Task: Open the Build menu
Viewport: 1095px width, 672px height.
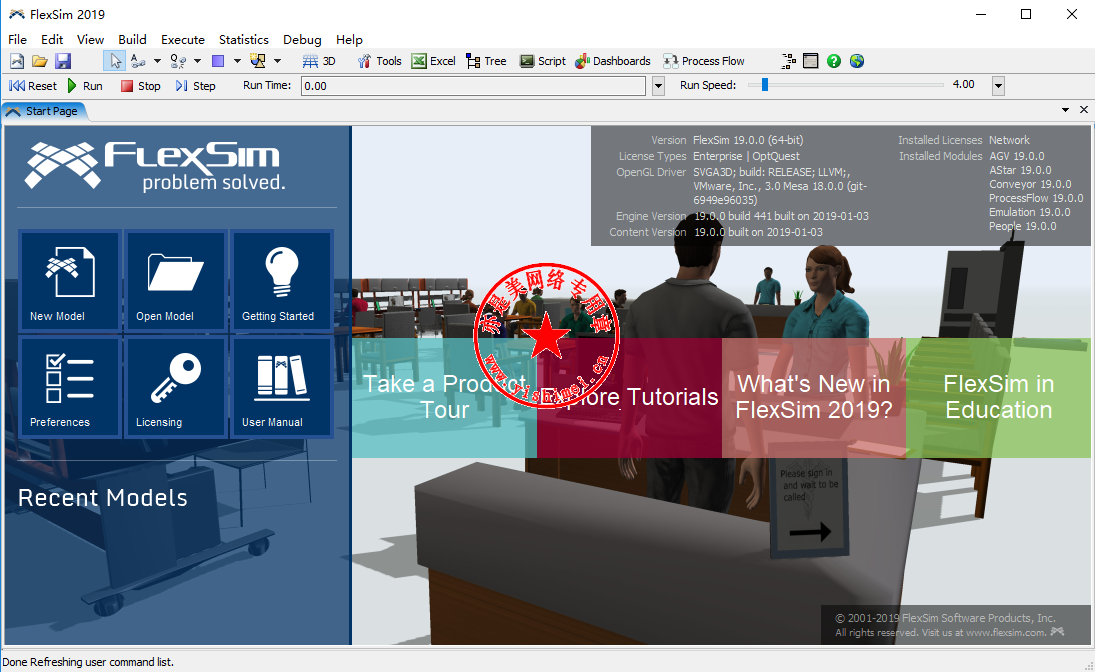Action: coord(132,40)
